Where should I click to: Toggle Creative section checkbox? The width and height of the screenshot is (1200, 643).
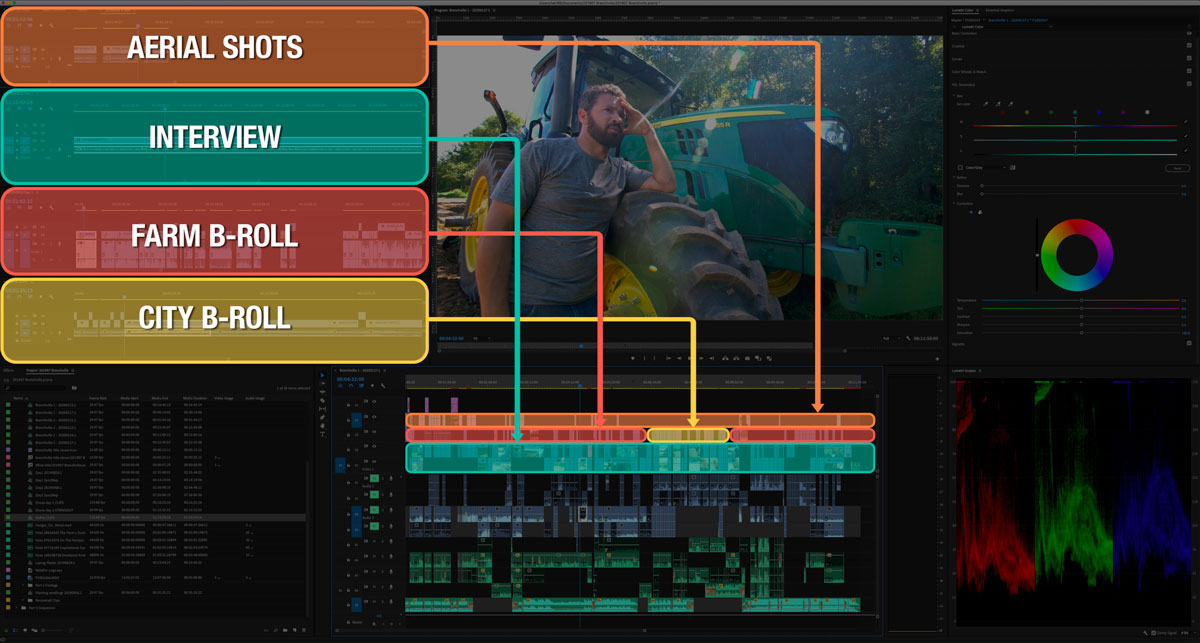[x=1189, y=45]
